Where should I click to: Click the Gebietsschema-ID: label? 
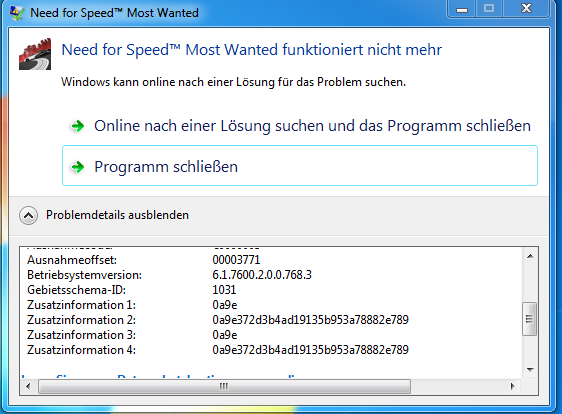tap(76, 290)
